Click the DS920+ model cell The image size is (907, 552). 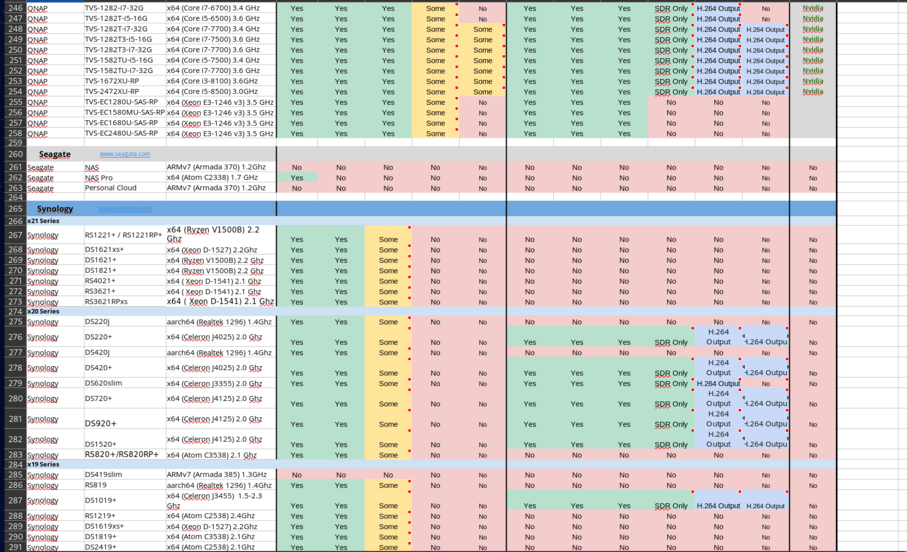coord(124,419)
